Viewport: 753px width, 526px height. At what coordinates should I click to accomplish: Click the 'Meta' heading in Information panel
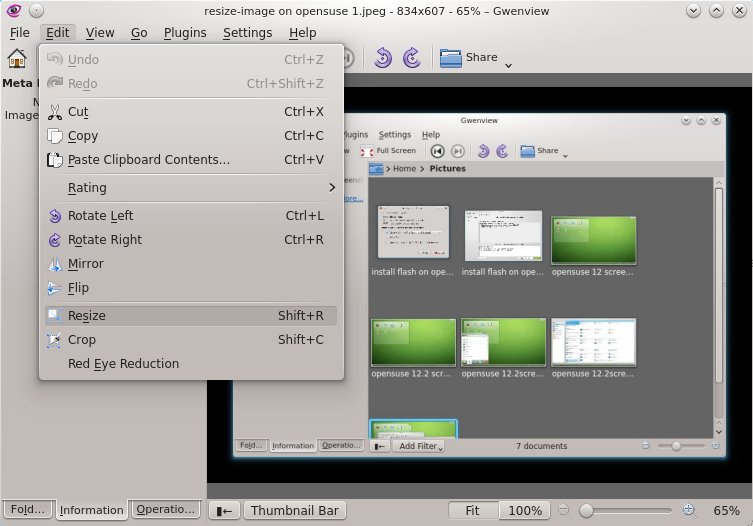click(x=17, y=83)
